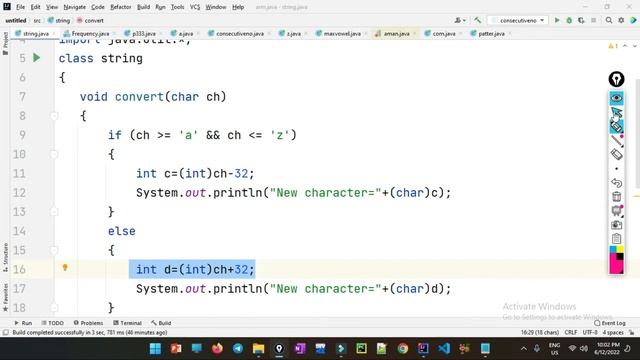Click the CRLF line separator selector
640x360 pixels.
571,332
